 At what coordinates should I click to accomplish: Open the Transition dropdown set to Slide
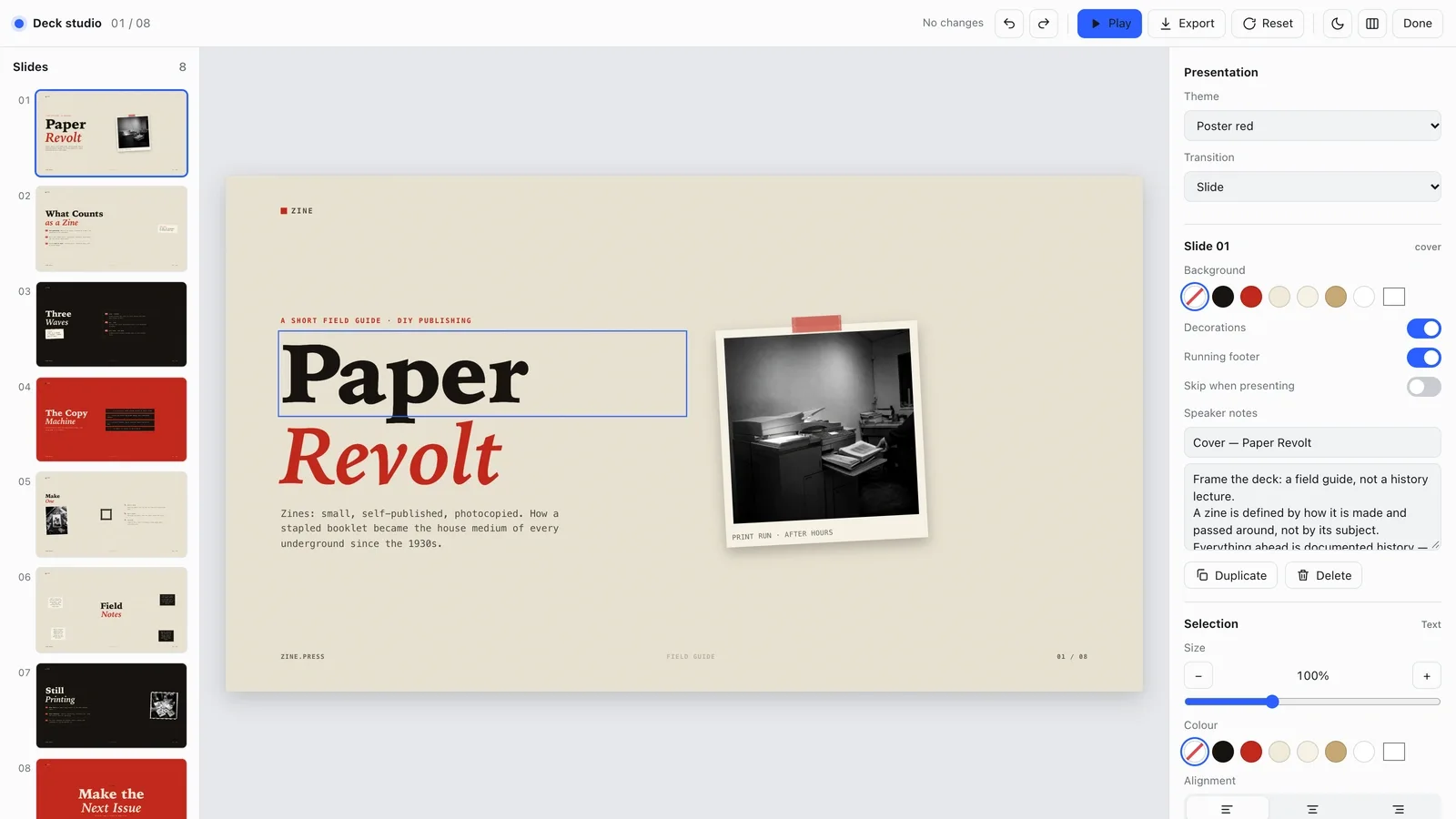1312,187
